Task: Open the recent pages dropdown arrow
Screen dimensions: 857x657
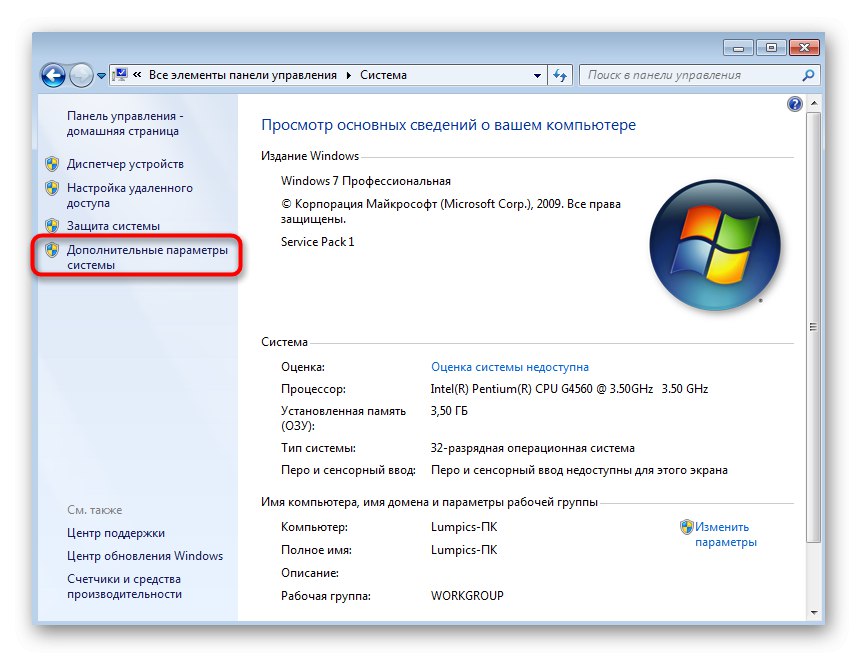Action: (101, 76)
